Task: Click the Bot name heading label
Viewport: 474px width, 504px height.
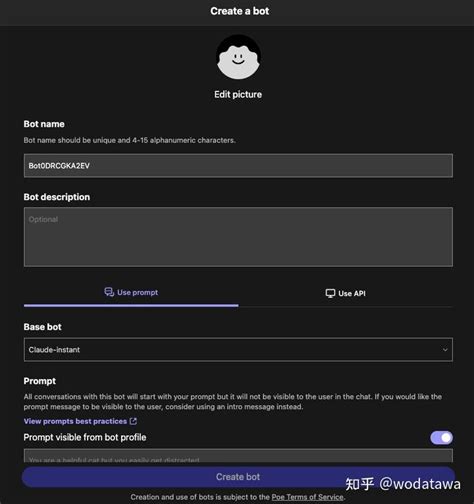Action: (44, 124)
